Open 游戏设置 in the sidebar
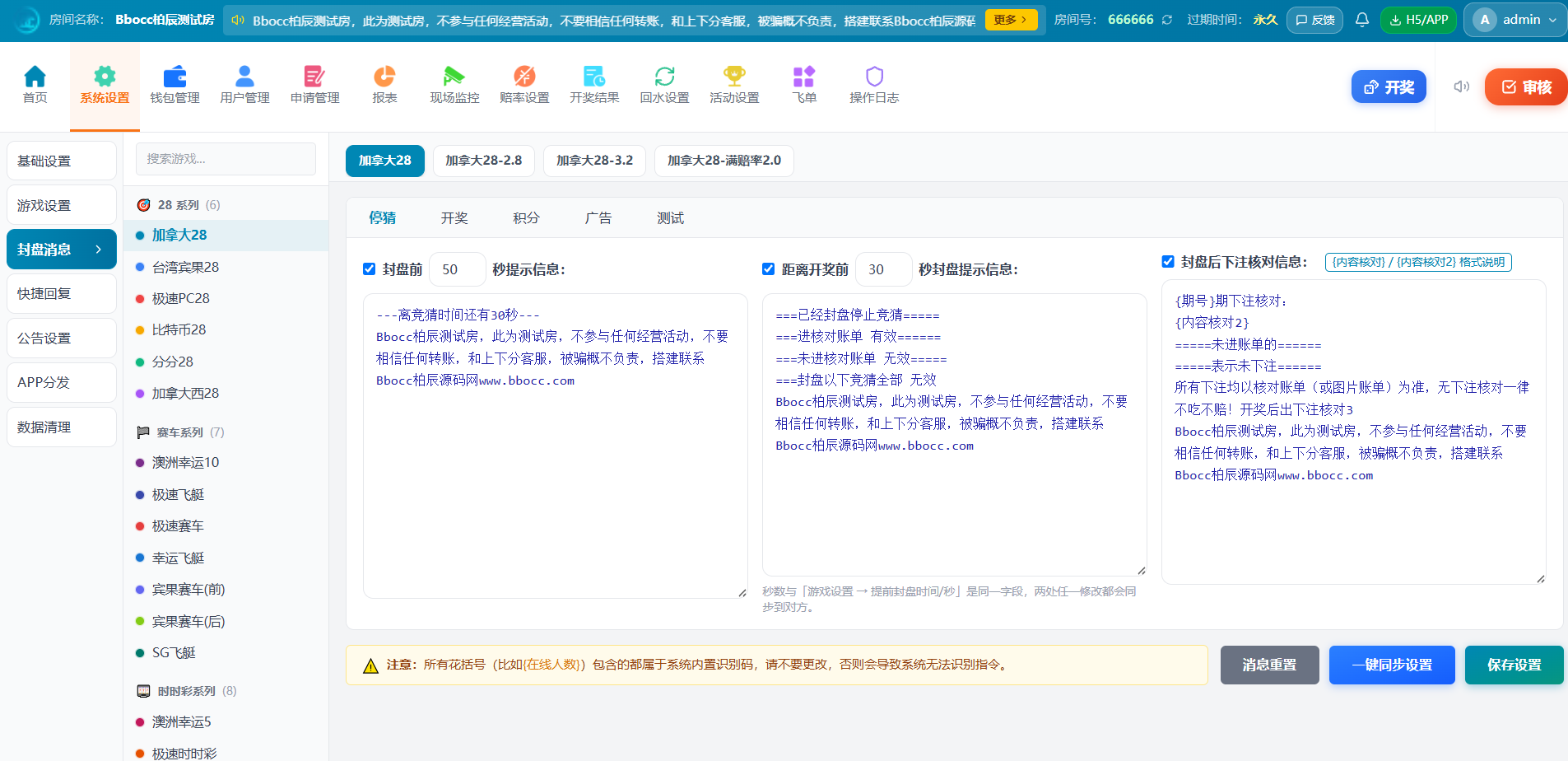Image resolution: width=1568 pixels, height=761 pixels. [x=62, y=205]
